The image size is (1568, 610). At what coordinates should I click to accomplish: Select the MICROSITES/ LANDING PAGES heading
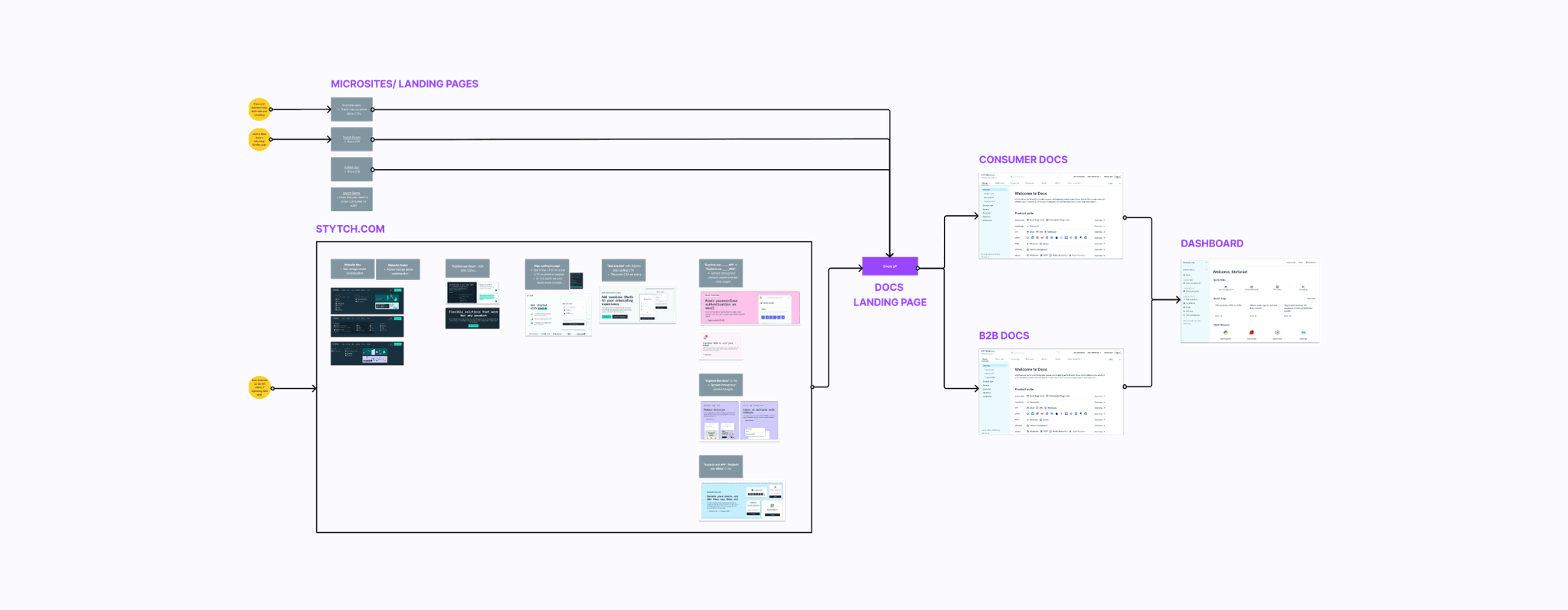(x=404, y=84)
